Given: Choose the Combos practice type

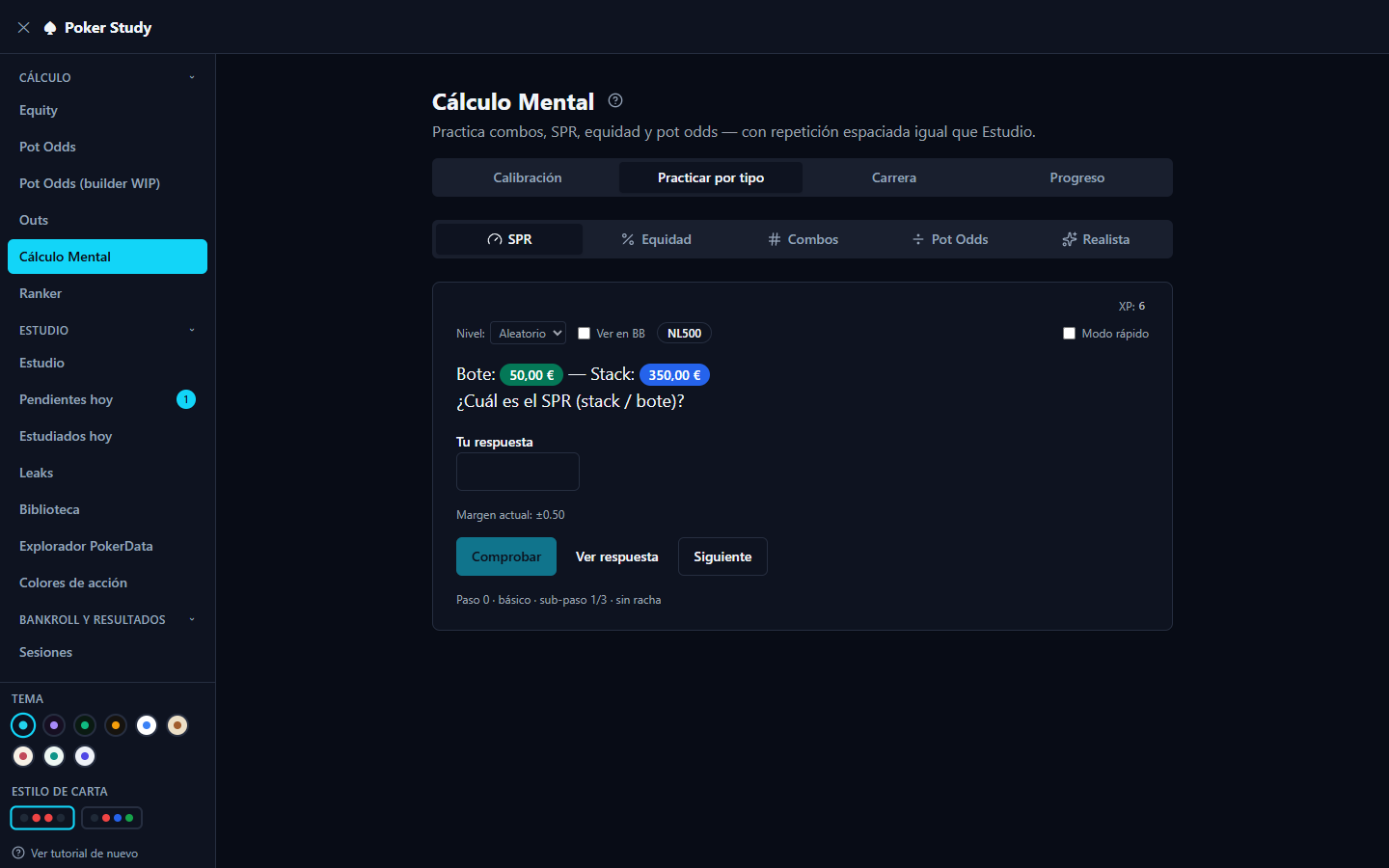Looking at the screenshot, I should [x=803, y=239].
